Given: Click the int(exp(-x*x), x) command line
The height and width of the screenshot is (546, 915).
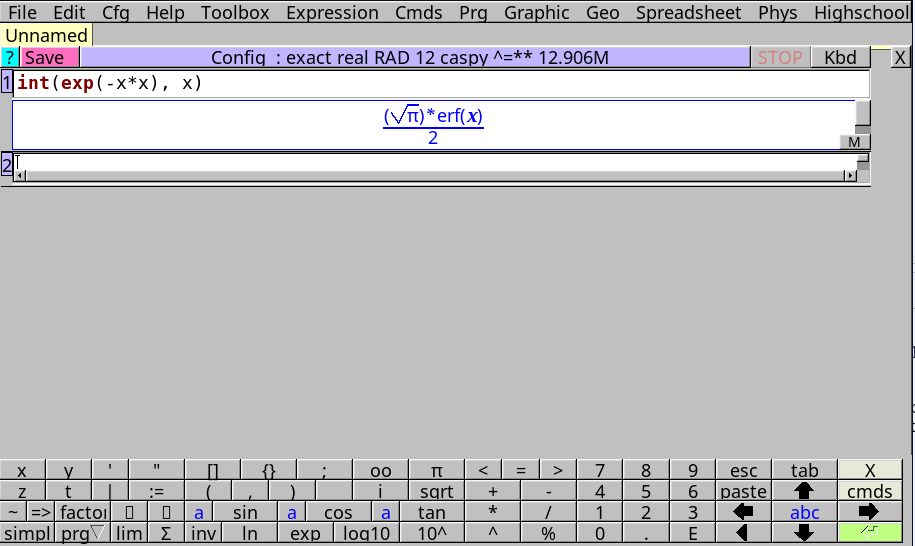Looking at the screenshot, I should pos(441,83).
